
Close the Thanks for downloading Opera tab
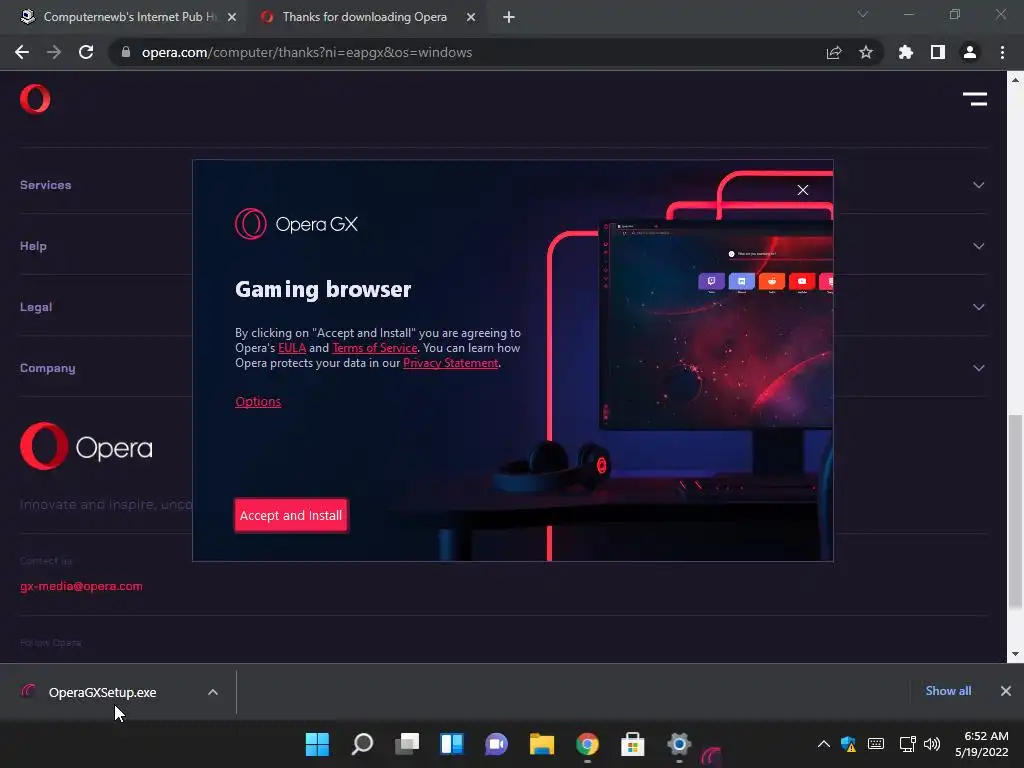[471, 17]
